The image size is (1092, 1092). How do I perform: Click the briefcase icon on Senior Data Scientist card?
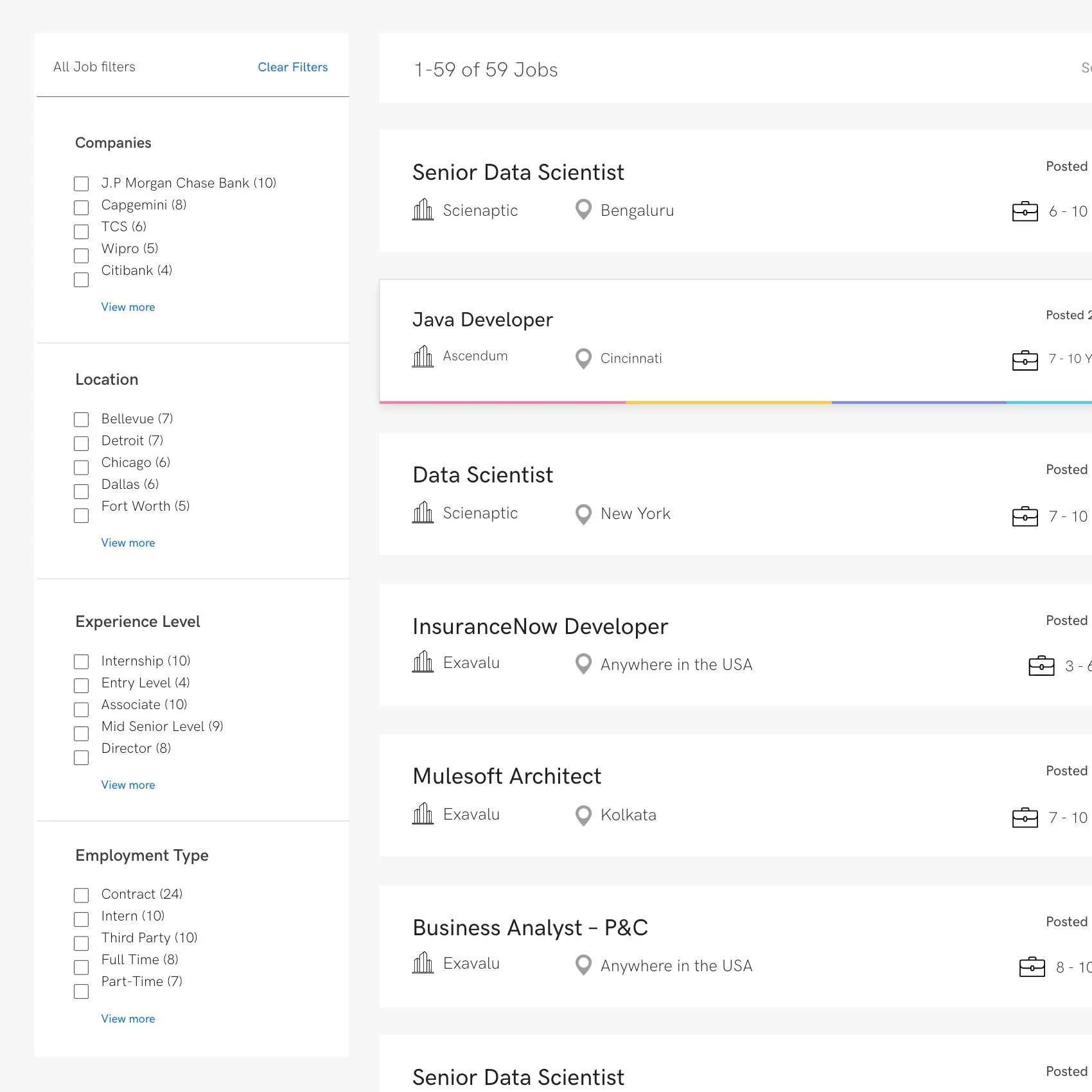click(1024, 211)
